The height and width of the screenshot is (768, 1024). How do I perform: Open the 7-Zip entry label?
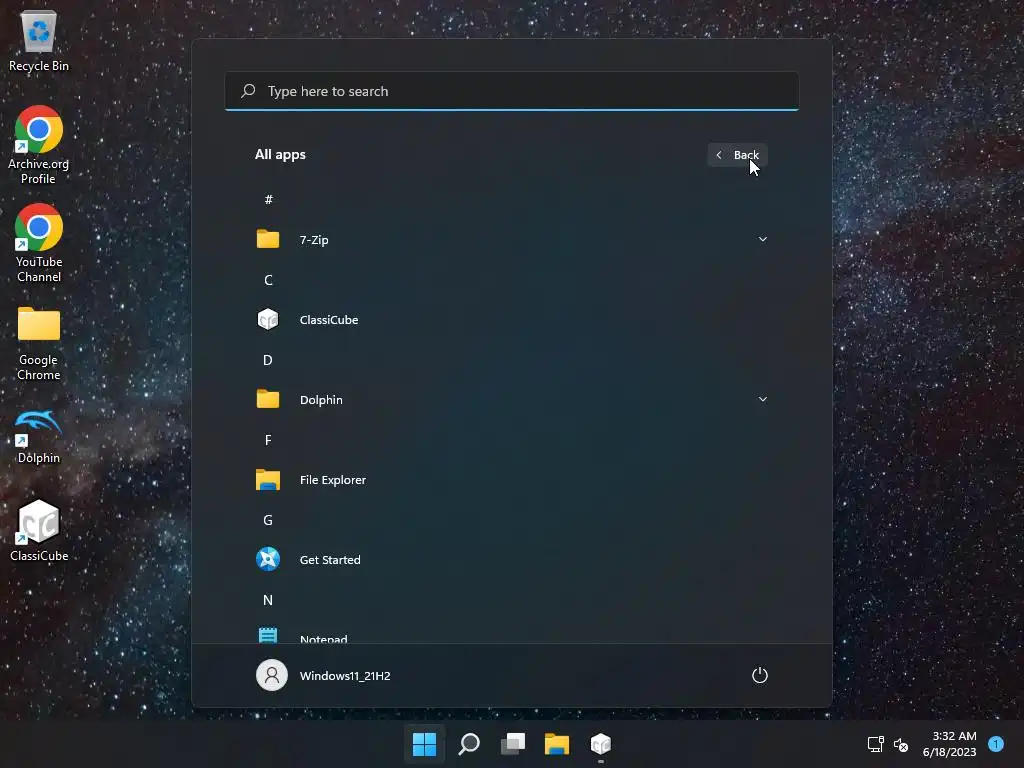pos(314,240)
